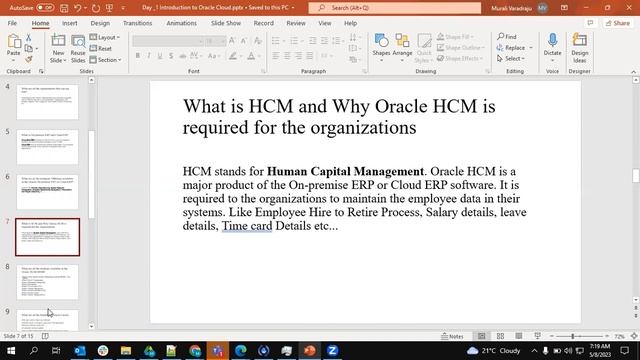Open font color picker
The height and width of the screenshot is (360, 640).
(x=251, y=56)
